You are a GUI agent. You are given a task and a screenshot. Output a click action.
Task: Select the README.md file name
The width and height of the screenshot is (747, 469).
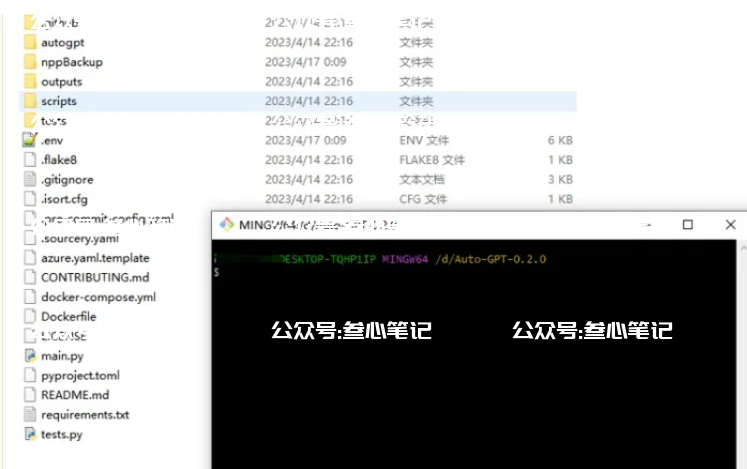point(75,395)
